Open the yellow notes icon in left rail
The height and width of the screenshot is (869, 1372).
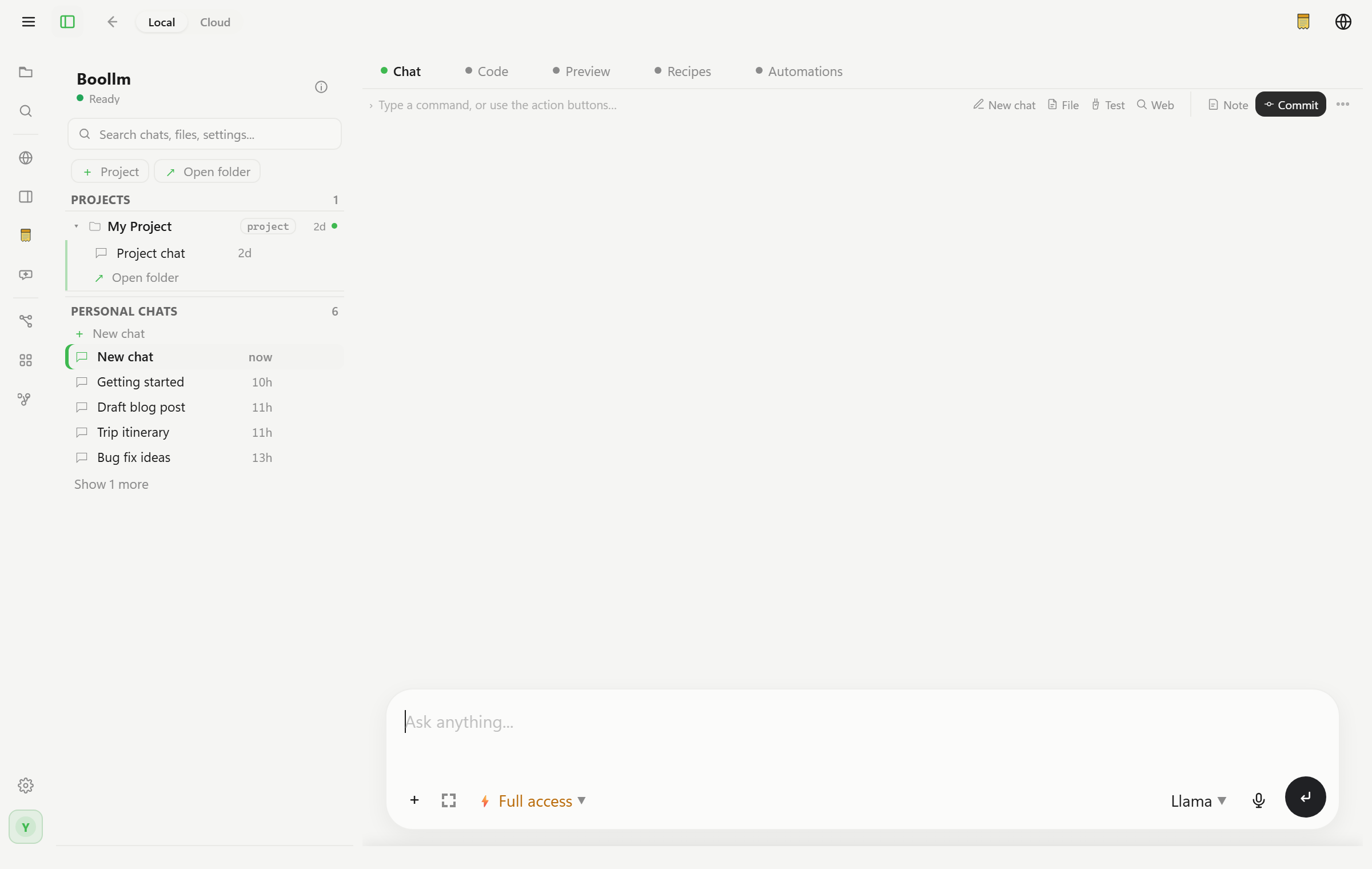tap(26, 235)
